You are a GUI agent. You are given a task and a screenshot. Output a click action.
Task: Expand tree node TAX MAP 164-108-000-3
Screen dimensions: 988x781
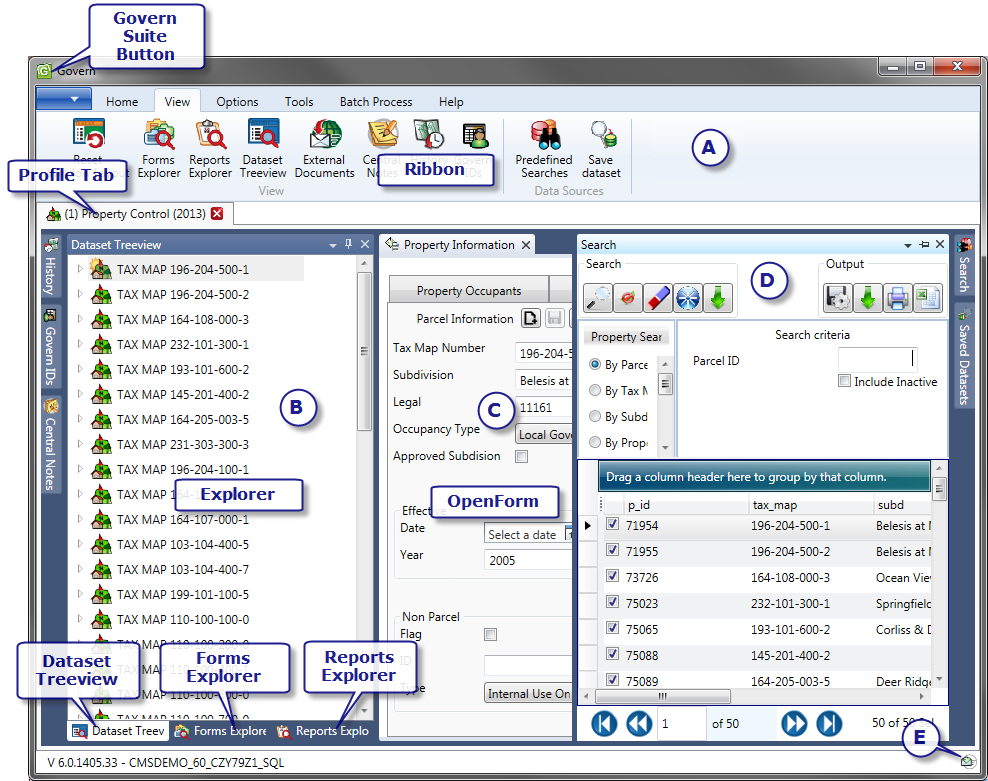[81, 319]
